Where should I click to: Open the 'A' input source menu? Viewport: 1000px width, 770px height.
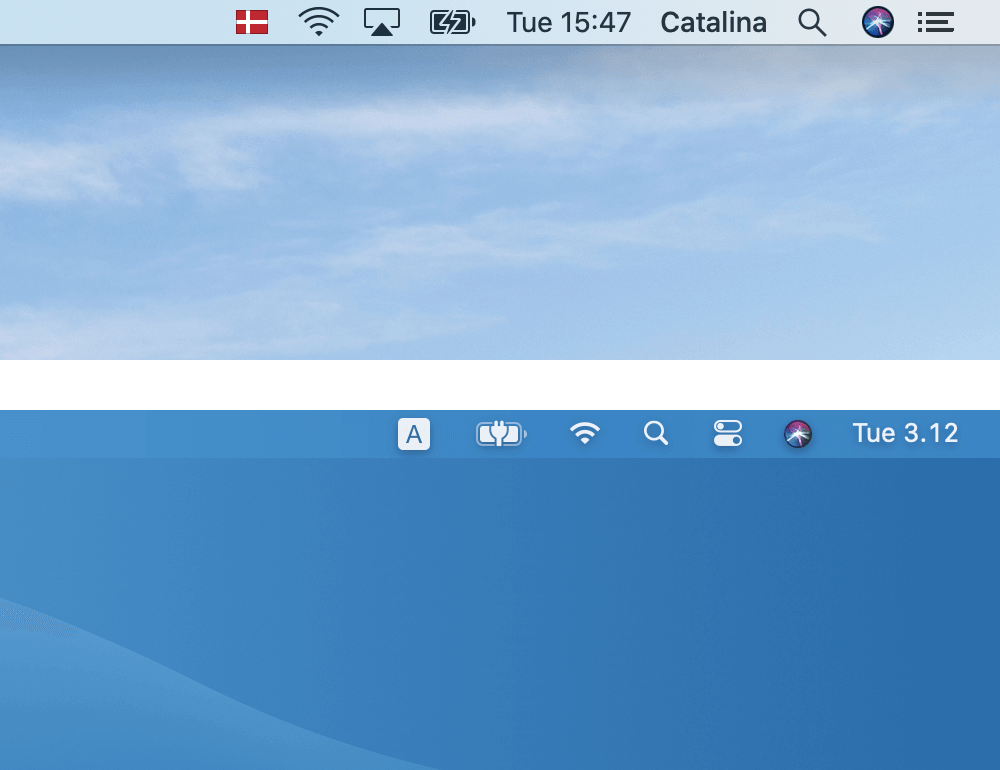tap(414, 434)
